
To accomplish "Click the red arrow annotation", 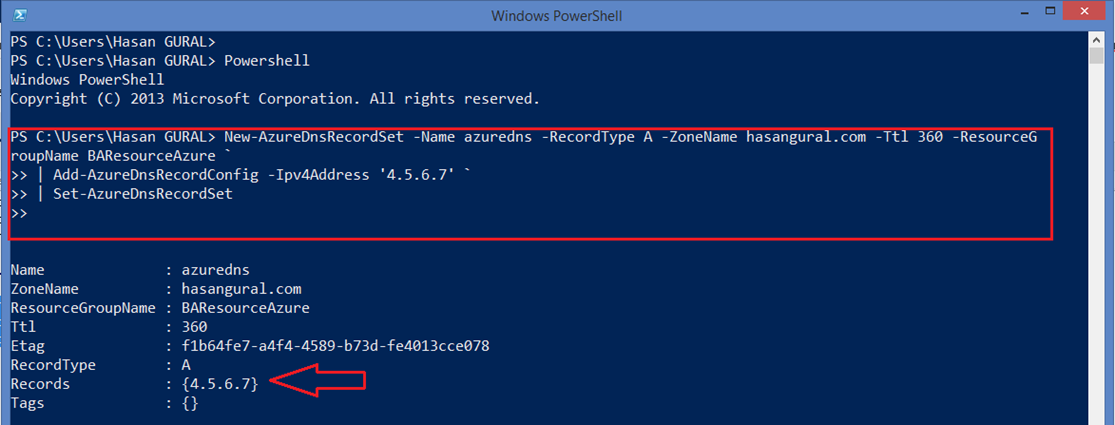I will pos(319,382).
